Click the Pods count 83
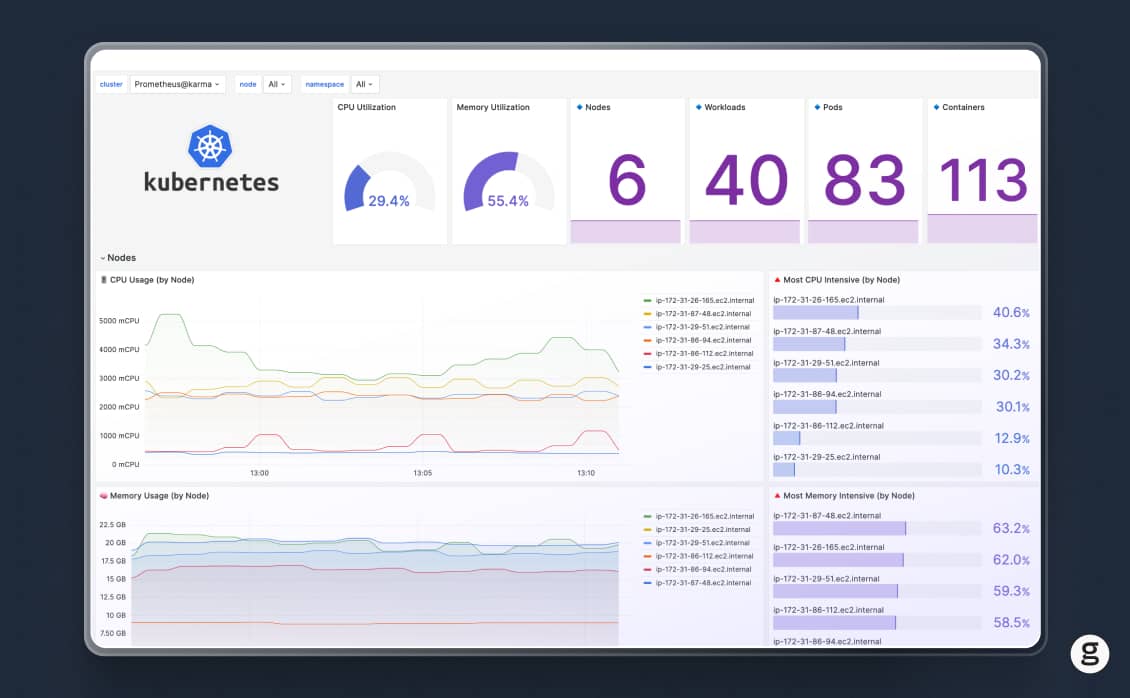1130x698 pixels. 864,180
